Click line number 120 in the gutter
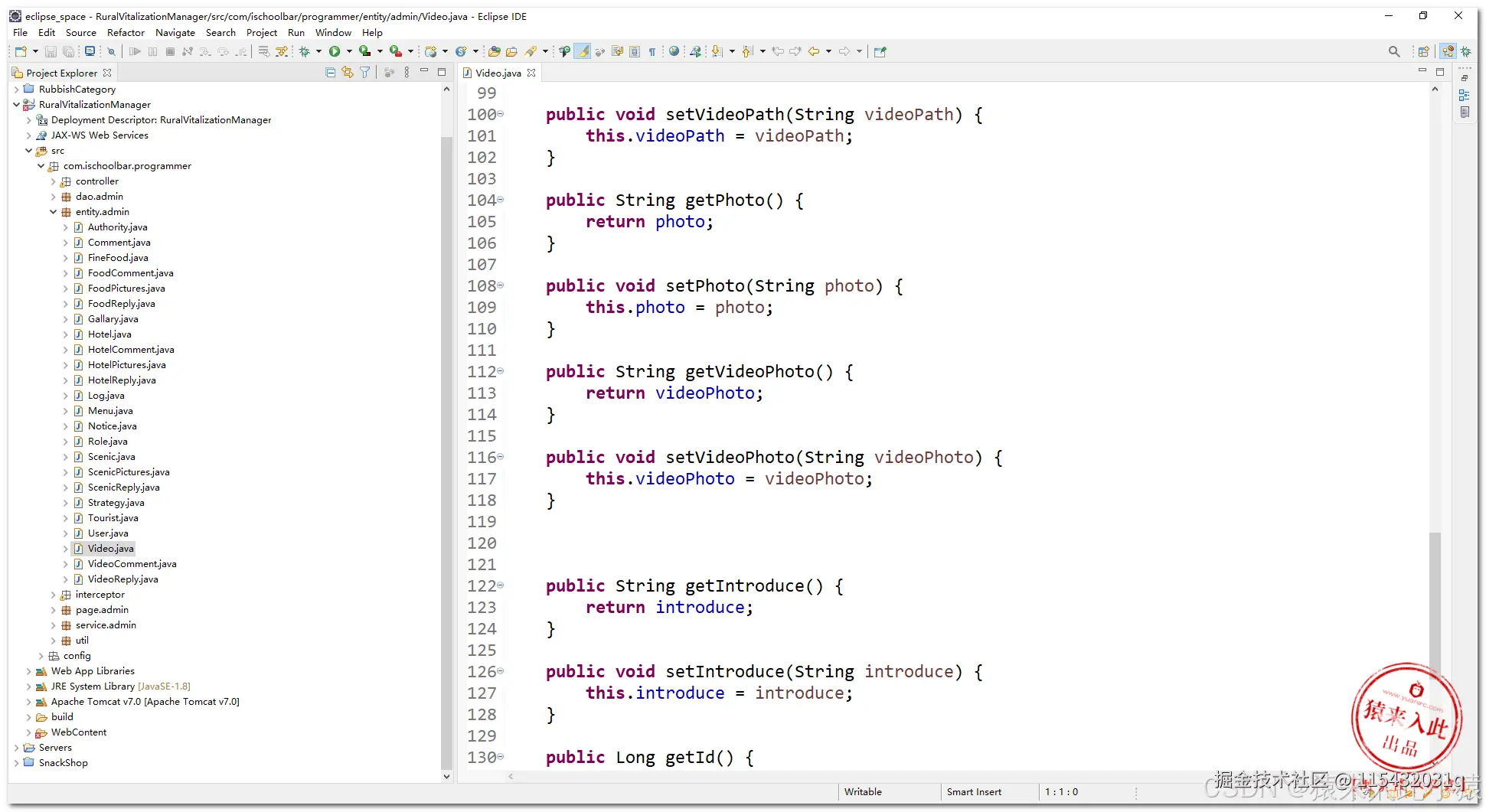Viewport: 1486px width, 812px height. click(x=482, y=543)
